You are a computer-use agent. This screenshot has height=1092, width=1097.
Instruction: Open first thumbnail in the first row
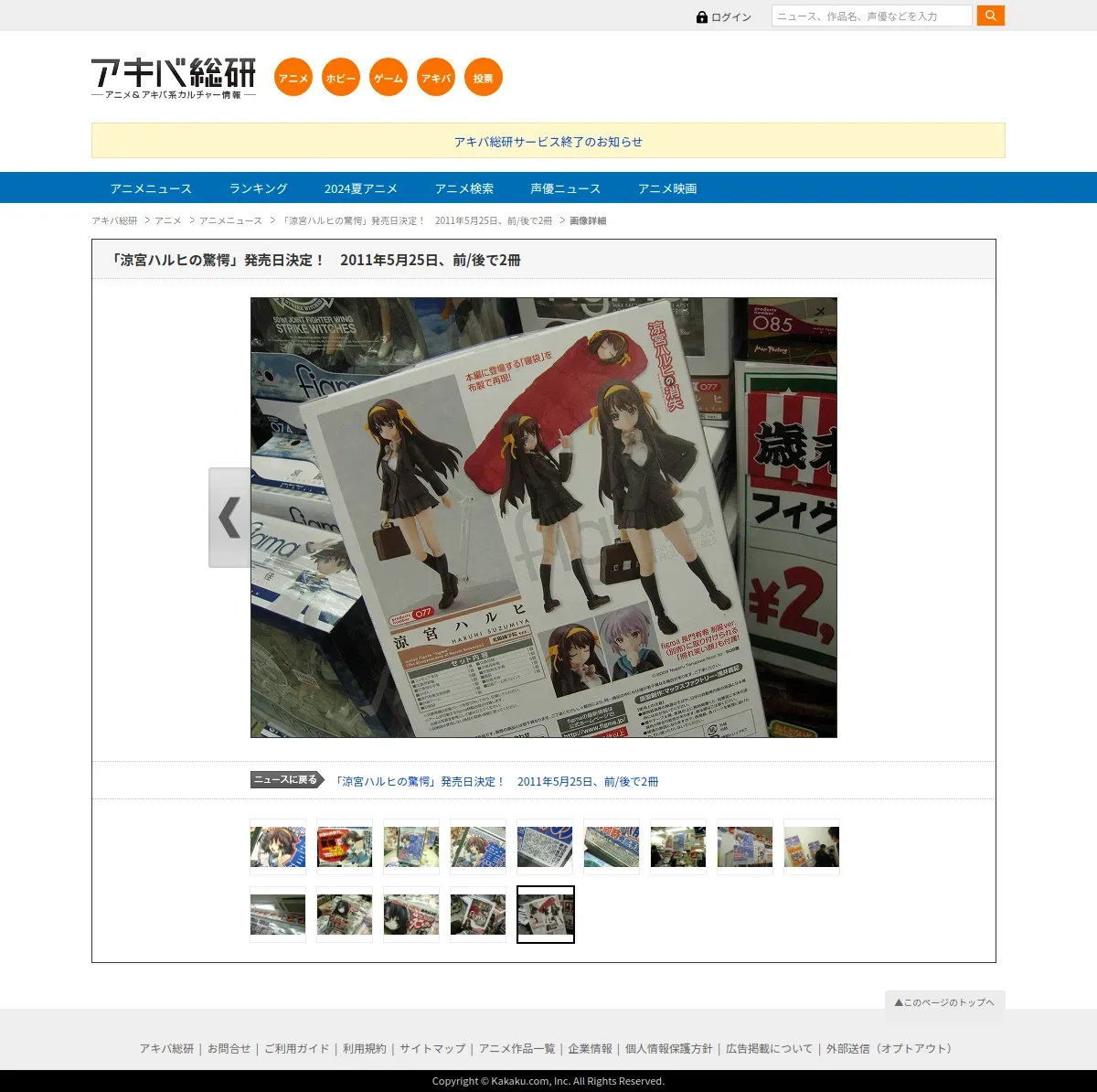pos(278,847)
